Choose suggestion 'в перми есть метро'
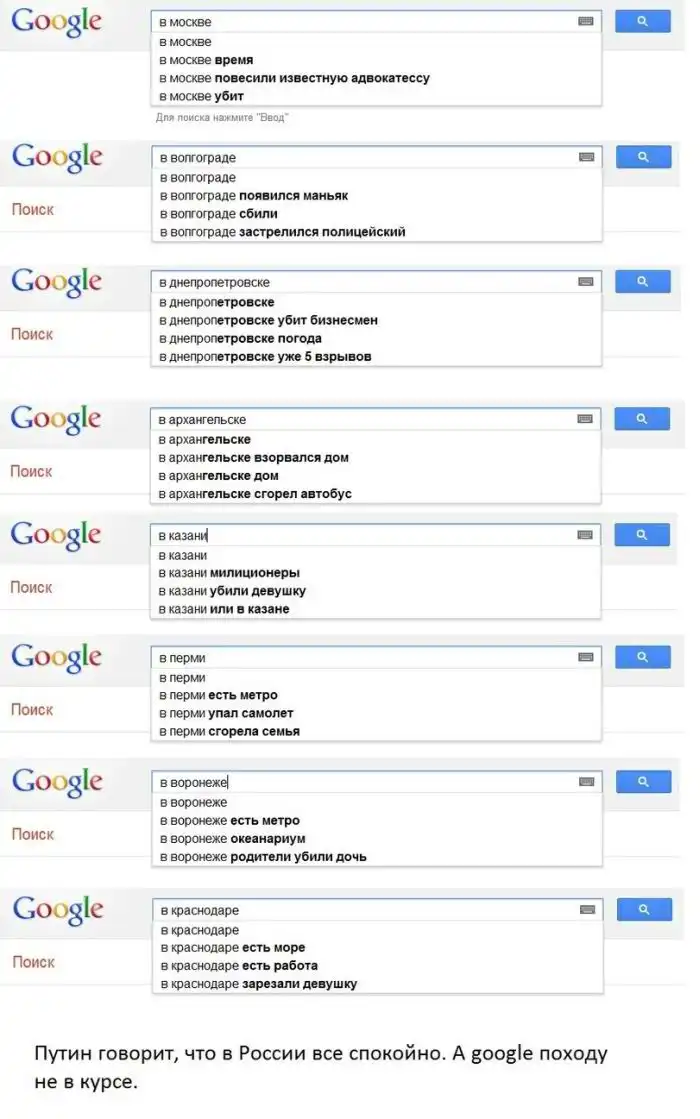The width and height of the screenshot is (700, 1119). click(218, 695)
